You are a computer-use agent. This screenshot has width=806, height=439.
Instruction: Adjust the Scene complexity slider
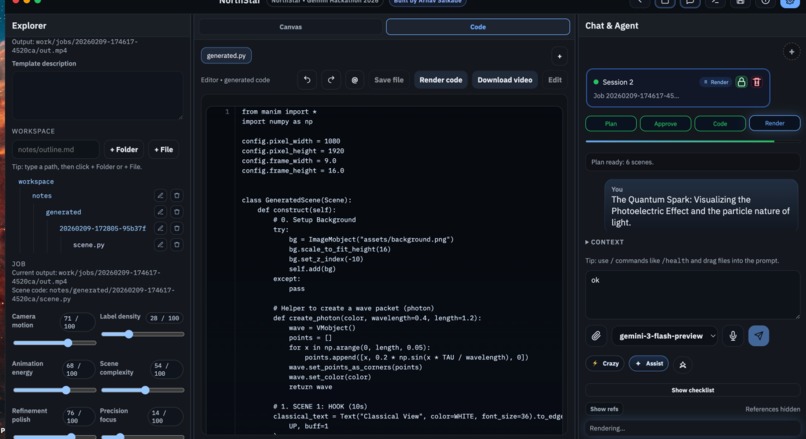pyautogui.click(x=142, y=390)
